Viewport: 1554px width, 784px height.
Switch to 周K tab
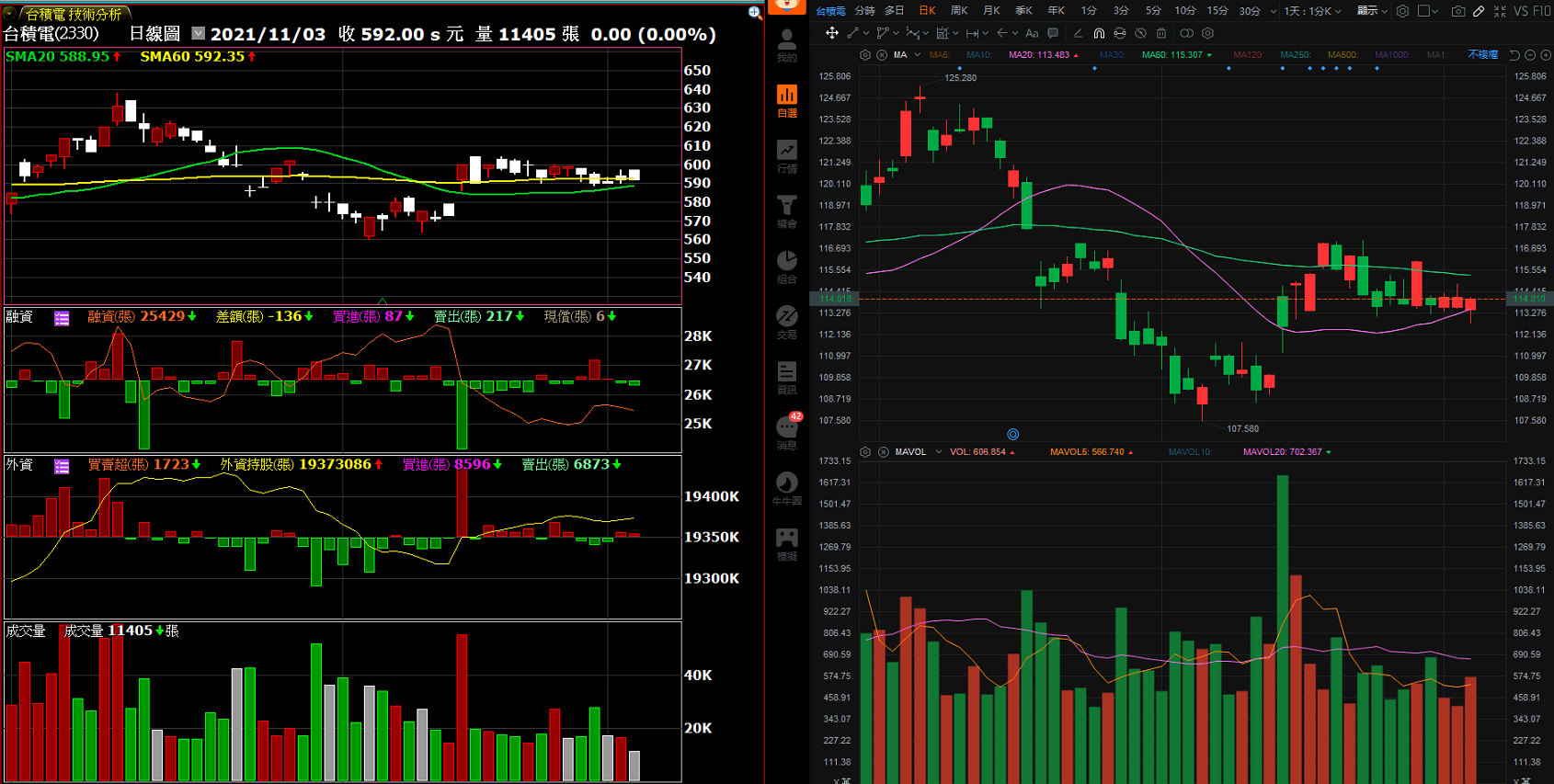pyautogui.click(x=959, y=11)
